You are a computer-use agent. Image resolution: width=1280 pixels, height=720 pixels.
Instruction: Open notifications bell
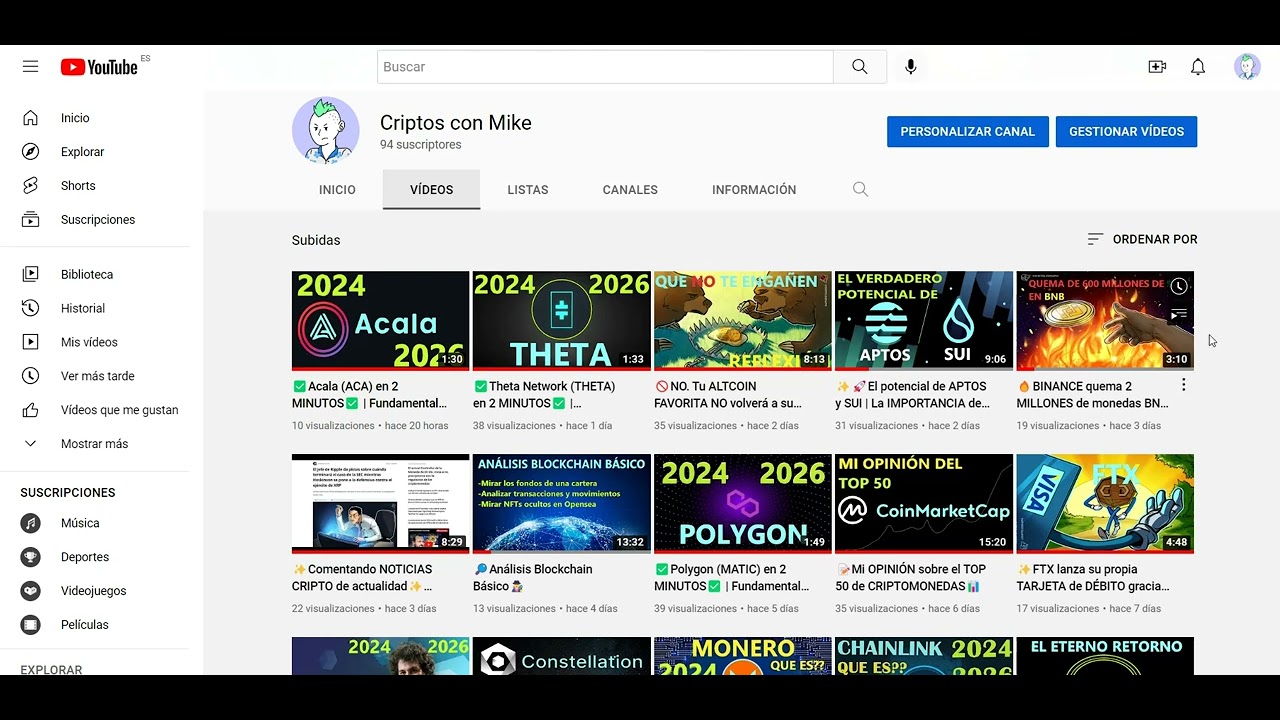(1198, 67)
